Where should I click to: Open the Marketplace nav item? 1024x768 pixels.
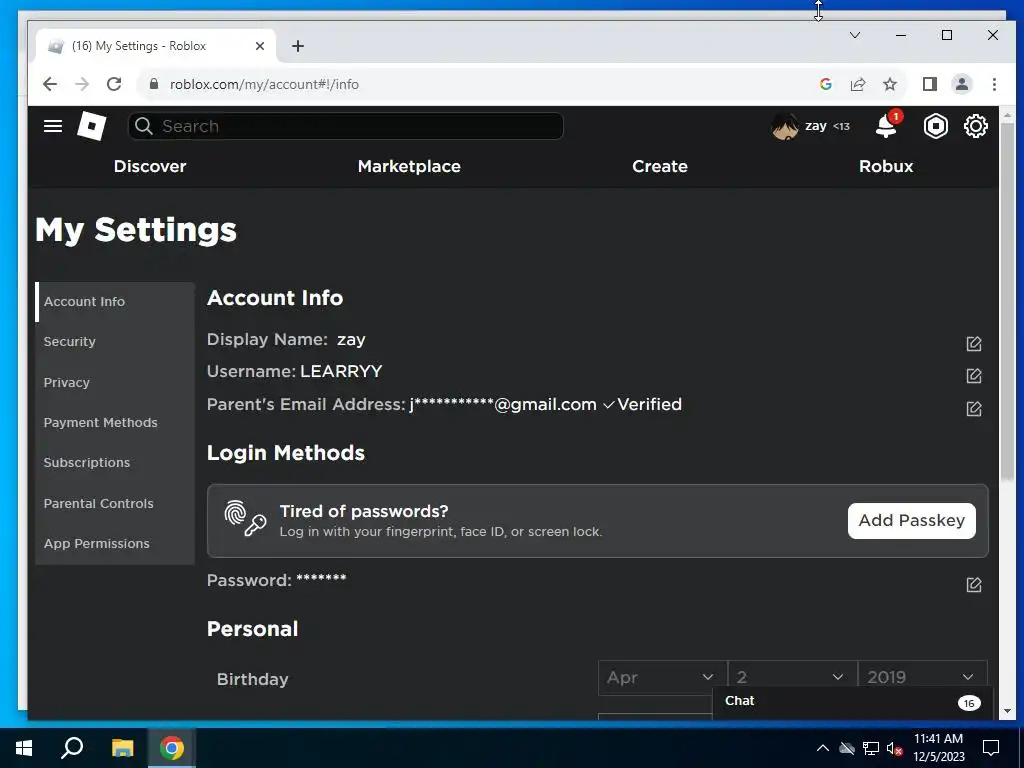coord(409,167)
